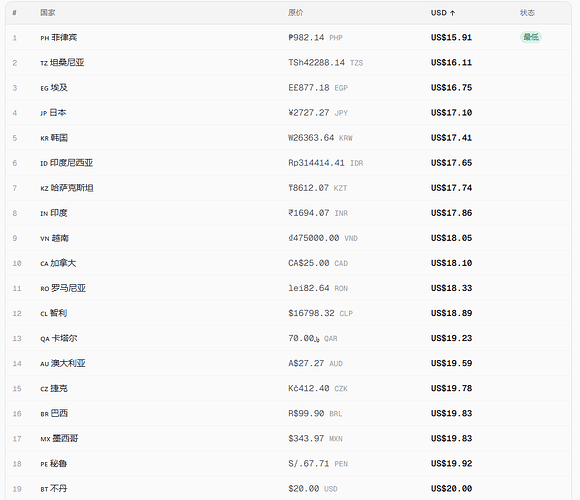580x500 pixels.
Task: Select the CL 智利 country cell
Action: (x=54, y=314)
